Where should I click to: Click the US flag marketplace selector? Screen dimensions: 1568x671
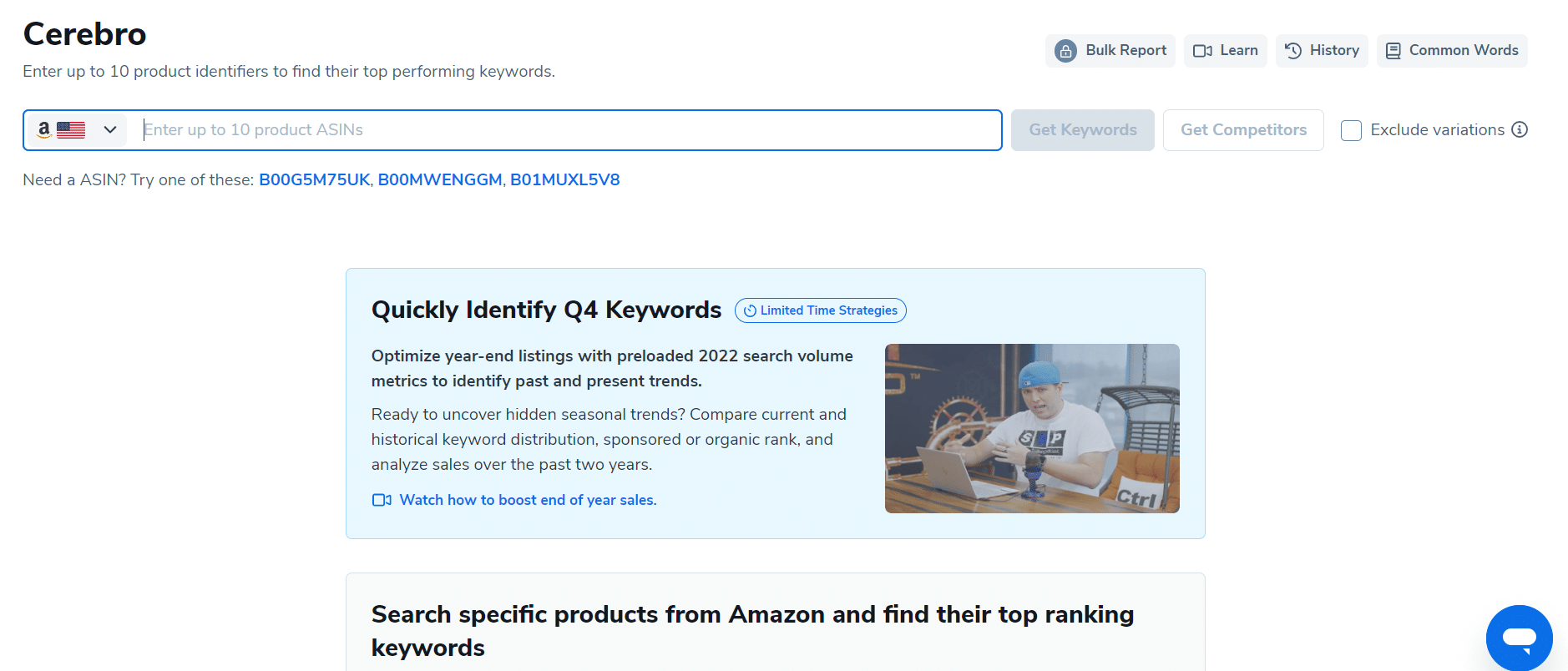coord(71,129)
